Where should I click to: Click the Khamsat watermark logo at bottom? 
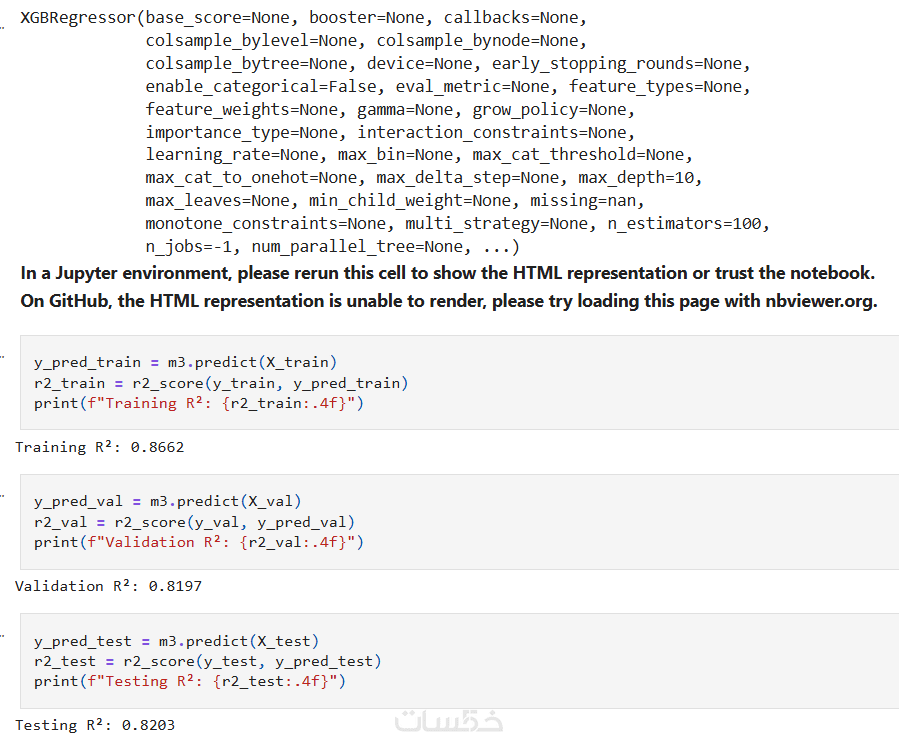click(x=449, y=720)
